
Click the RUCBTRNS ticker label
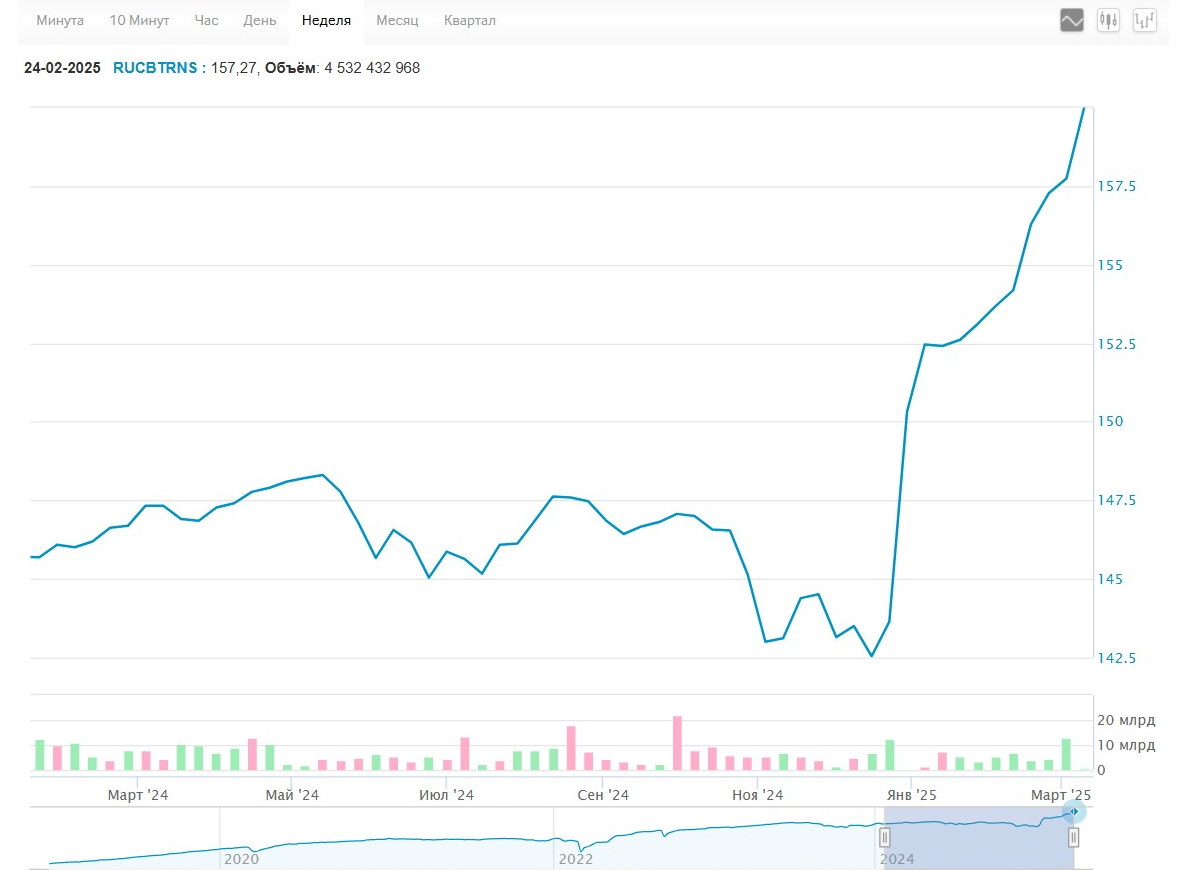tap(155, 68)
